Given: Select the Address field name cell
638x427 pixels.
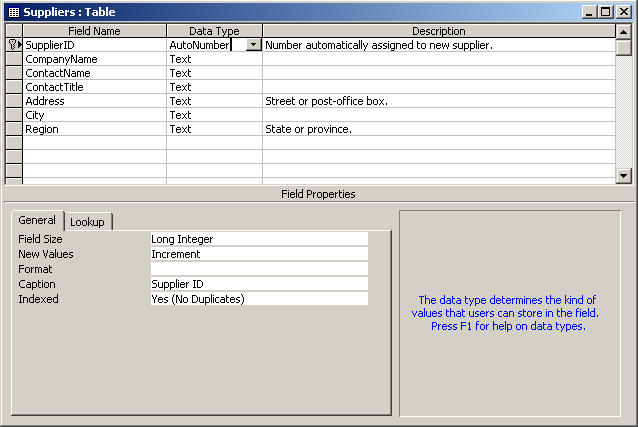Looking at the screenshot, I should [x=94, y=101].
